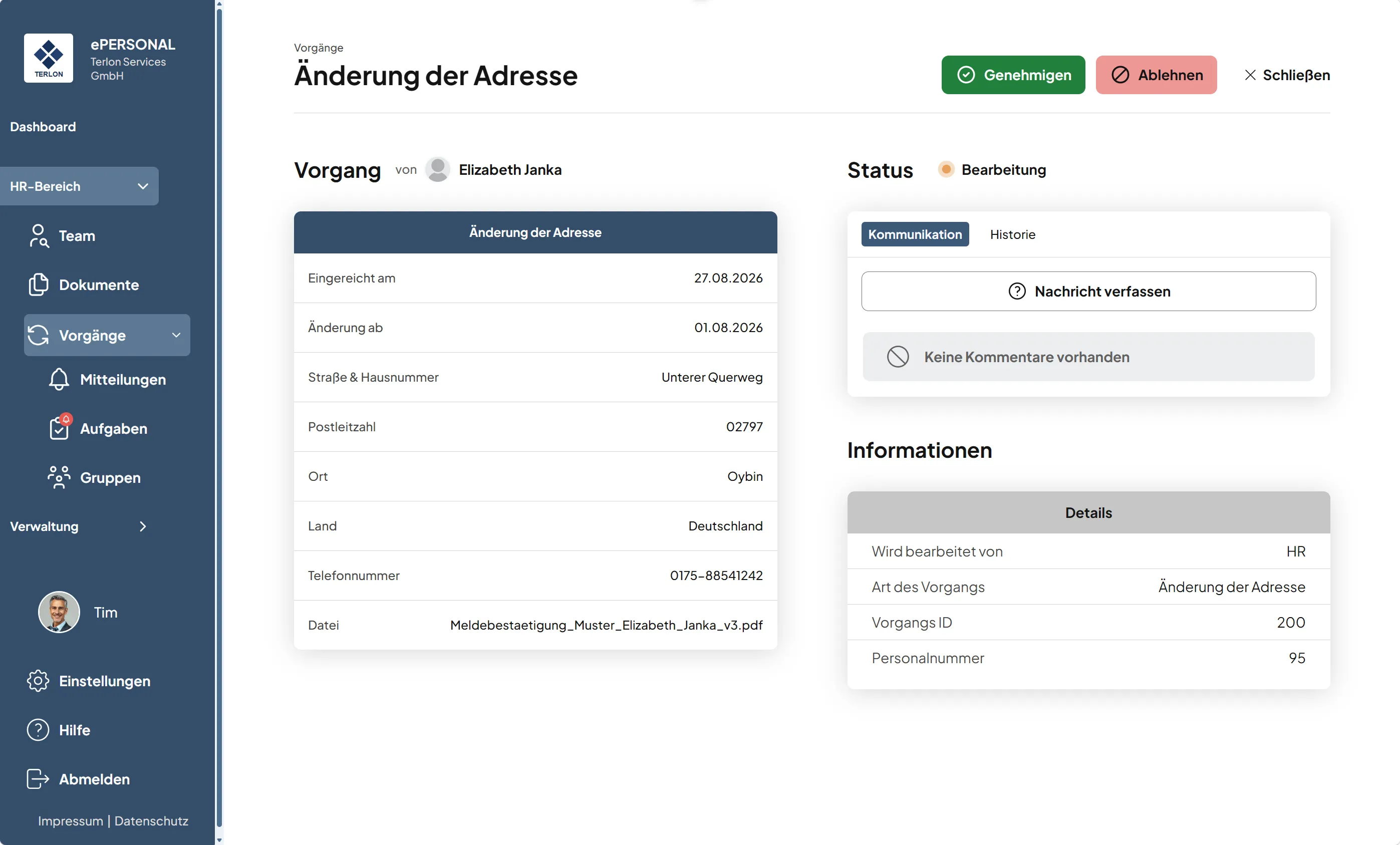1400x845 pixels.
Task: Click the Abmelden logout icon
Action: tap(38, 779)
